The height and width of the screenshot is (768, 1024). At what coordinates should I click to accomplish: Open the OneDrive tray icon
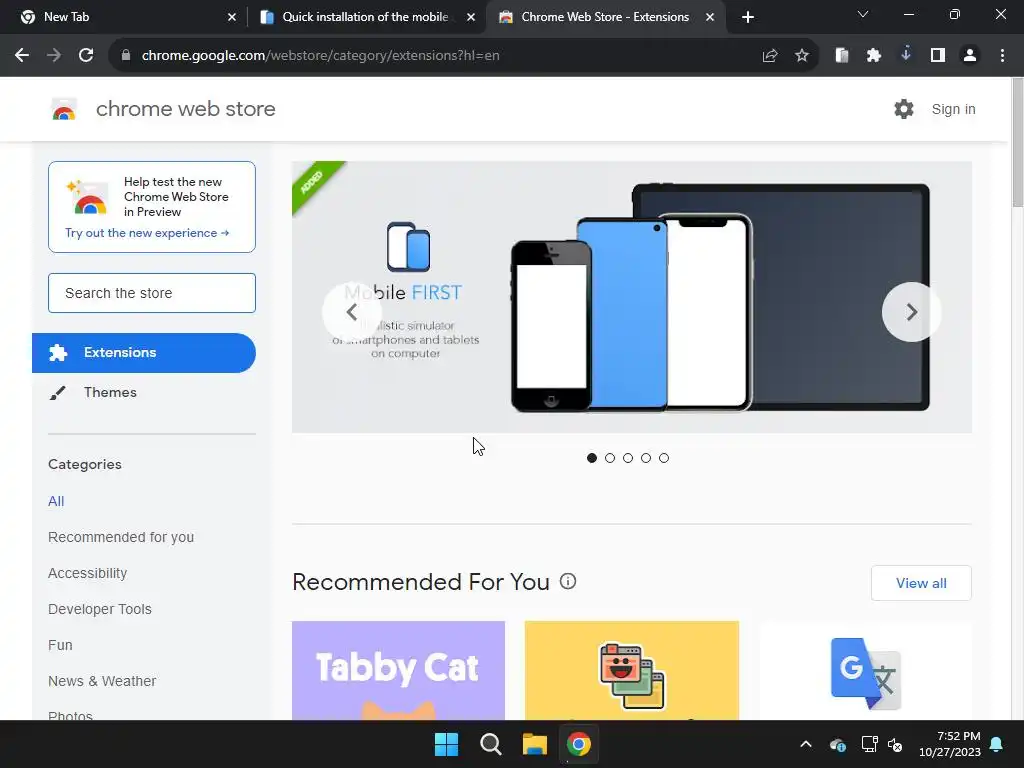[x=838, y=744]
